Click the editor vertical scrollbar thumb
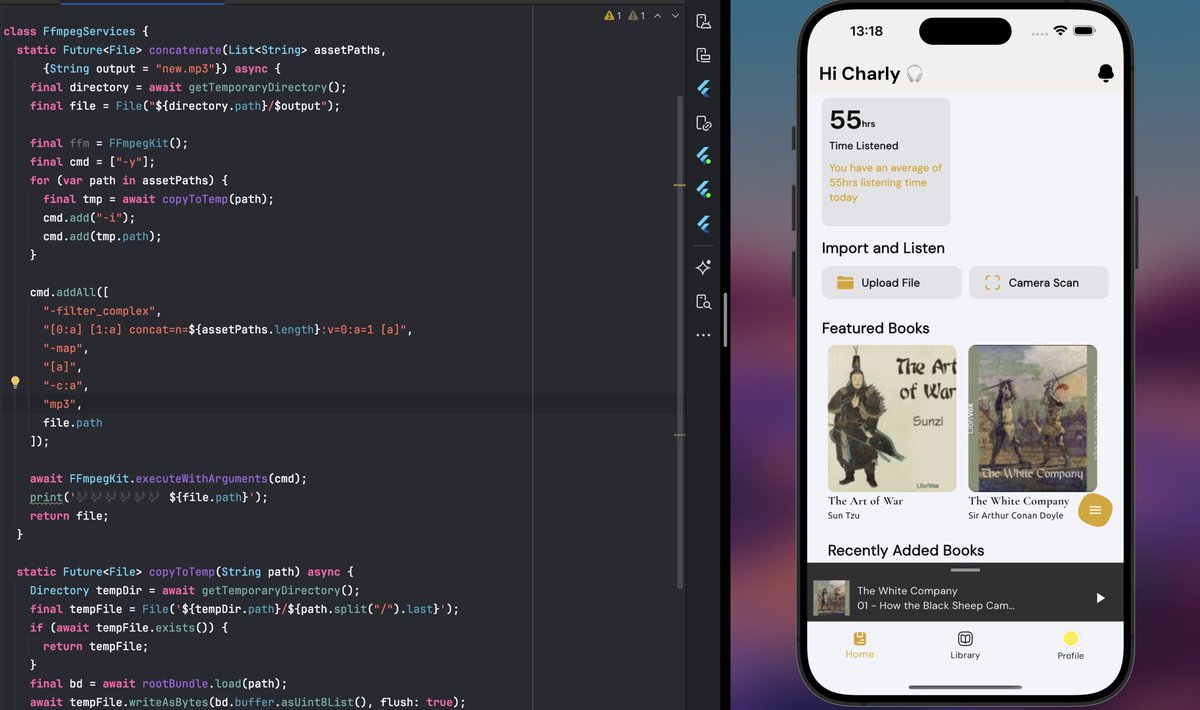This screenshot has height=710, width=1200. point(681,340)
